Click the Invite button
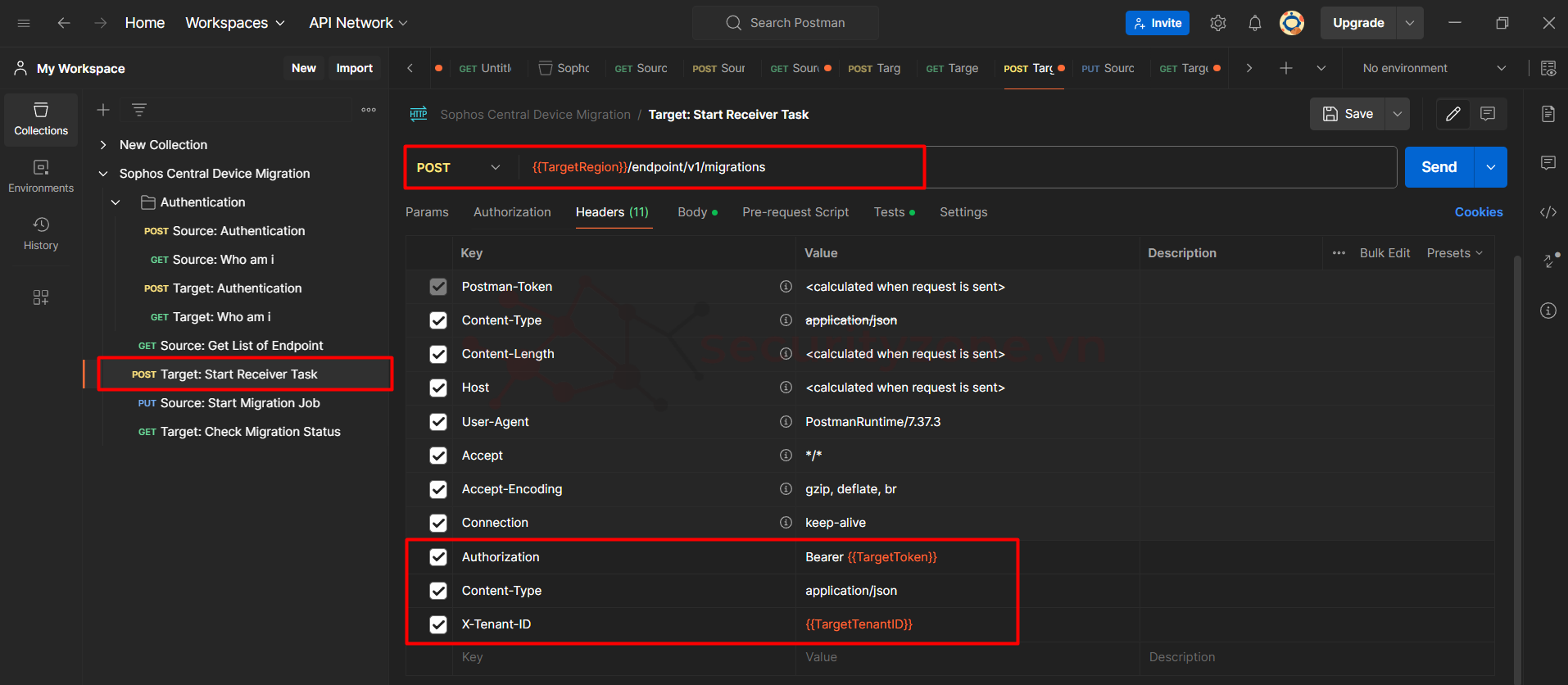1568x685 pixels. 1158,23
